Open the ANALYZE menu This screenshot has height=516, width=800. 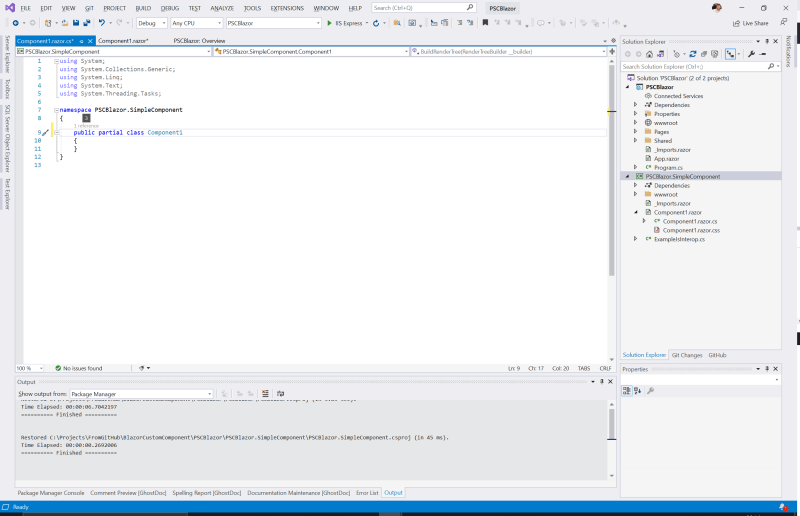(222, 8)
